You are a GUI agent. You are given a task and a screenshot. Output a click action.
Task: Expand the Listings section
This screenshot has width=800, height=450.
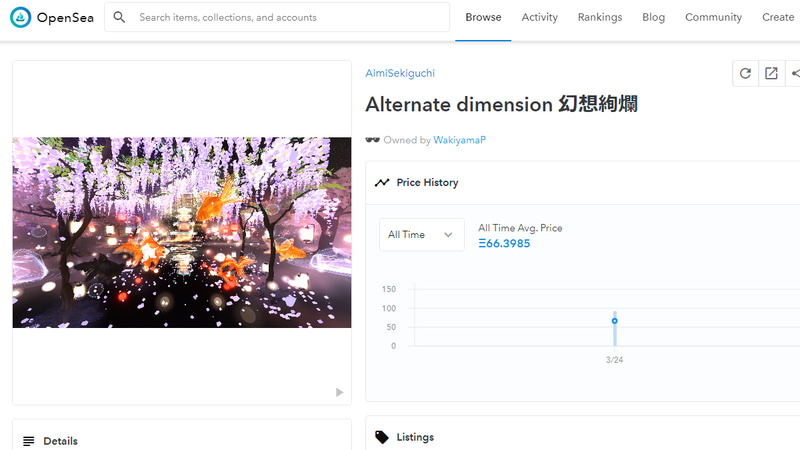coord(583,437)
